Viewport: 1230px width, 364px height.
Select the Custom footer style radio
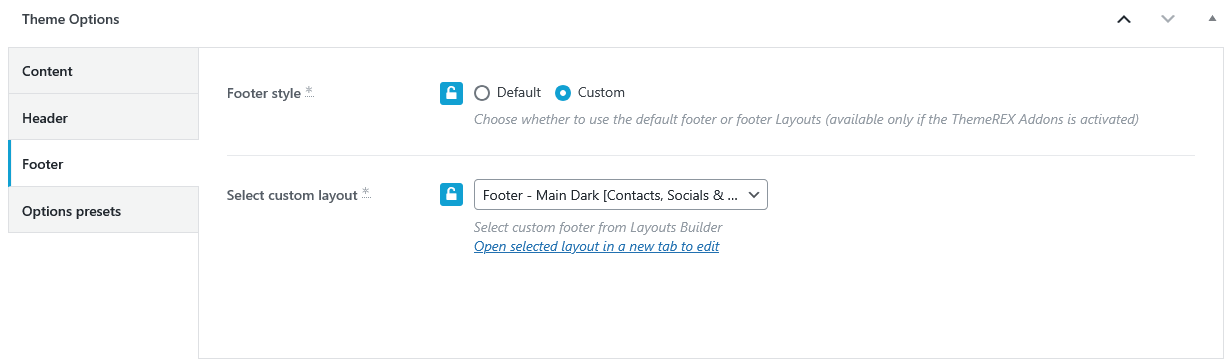click(563, 93)
